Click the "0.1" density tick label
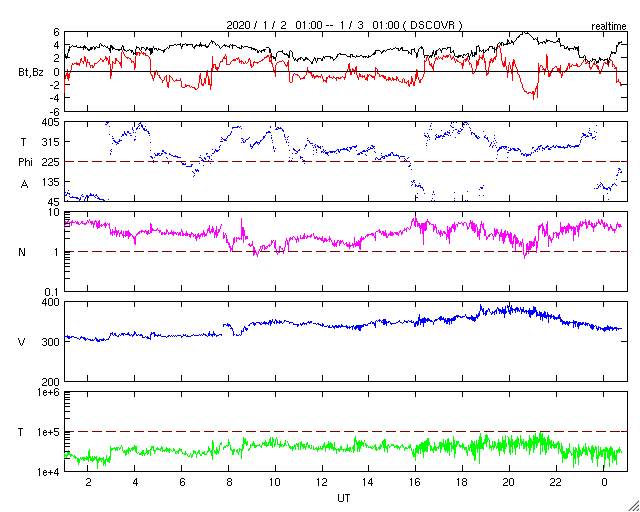 tap(54, 292)
